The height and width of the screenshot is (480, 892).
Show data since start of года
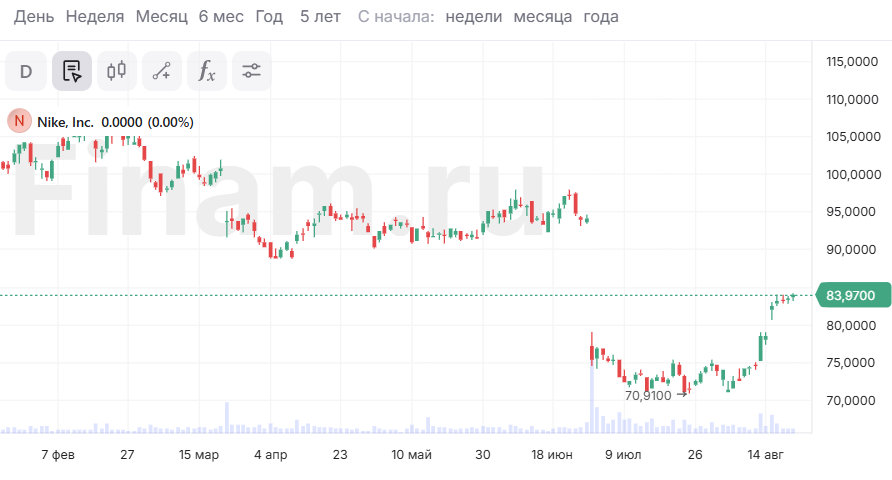[x=601, y=17]
